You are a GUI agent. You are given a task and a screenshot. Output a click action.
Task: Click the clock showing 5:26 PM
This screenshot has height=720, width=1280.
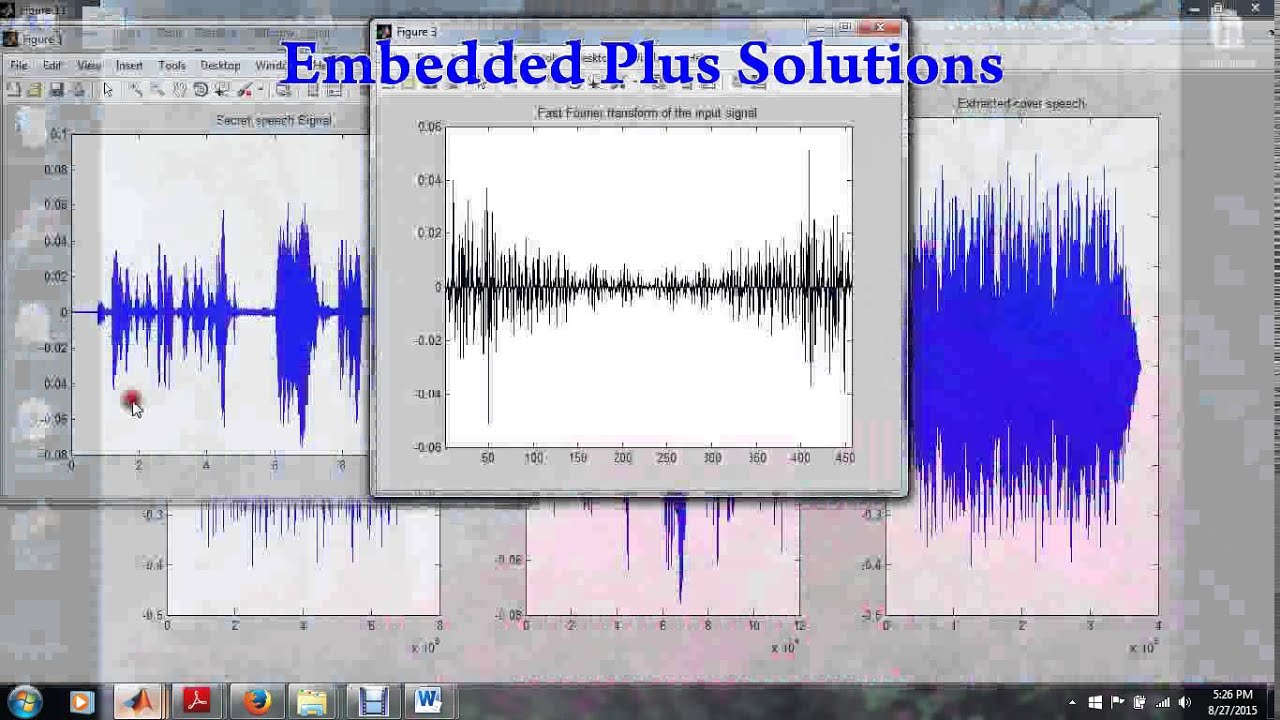(x=1233, y=694)
